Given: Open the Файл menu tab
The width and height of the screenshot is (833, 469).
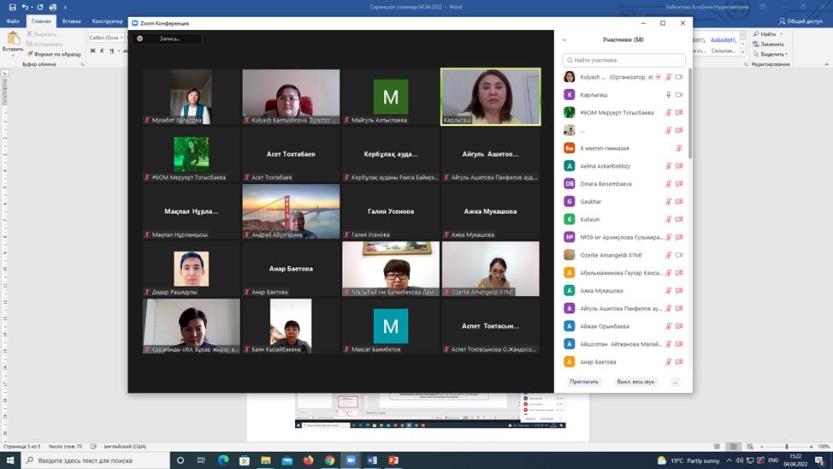Looking at the screenshot, I should click(13, 21).
